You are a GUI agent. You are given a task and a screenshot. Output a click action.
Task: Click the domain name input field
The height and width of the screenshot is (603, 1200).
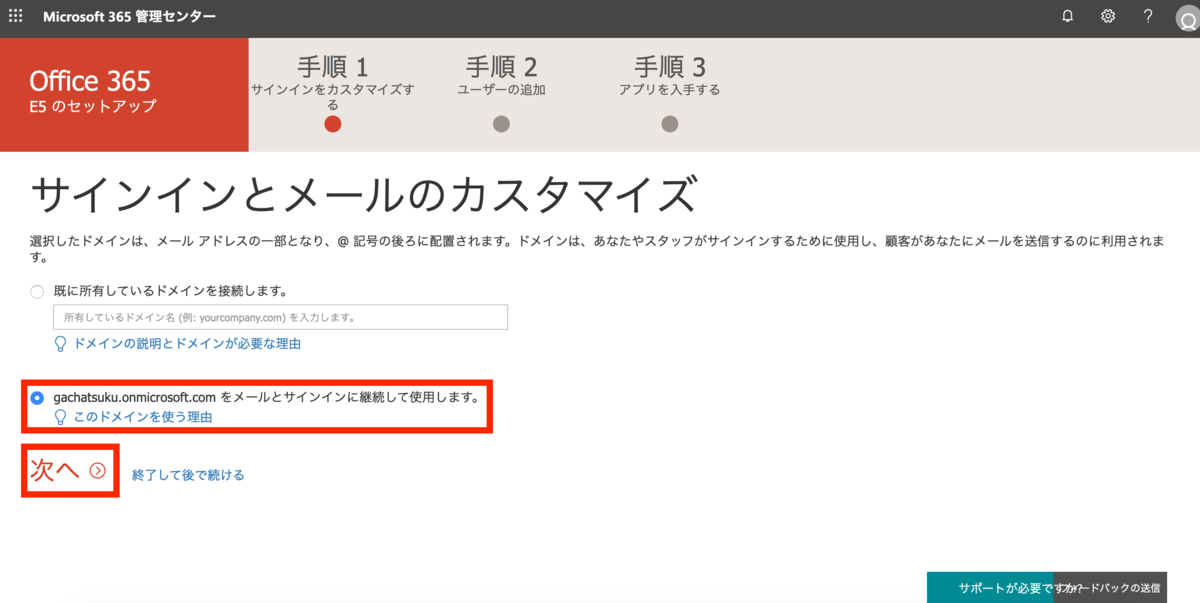click(280, 317)
